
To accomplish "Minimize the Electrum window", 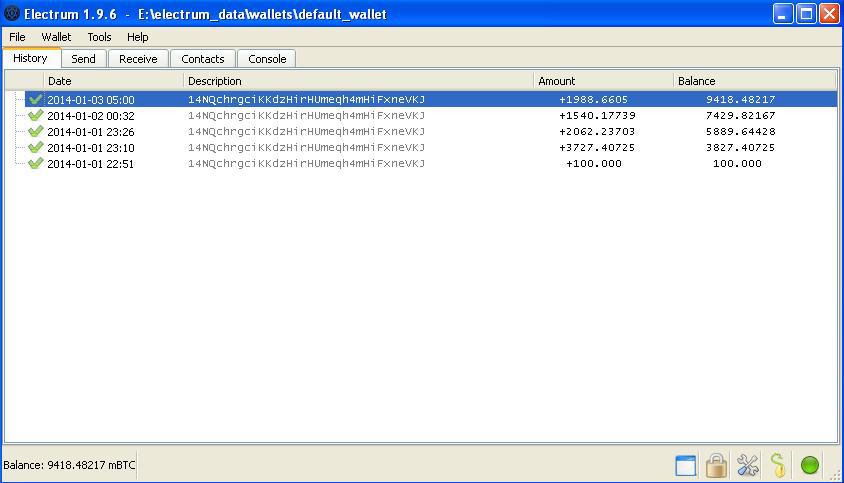I will [783, 13].
